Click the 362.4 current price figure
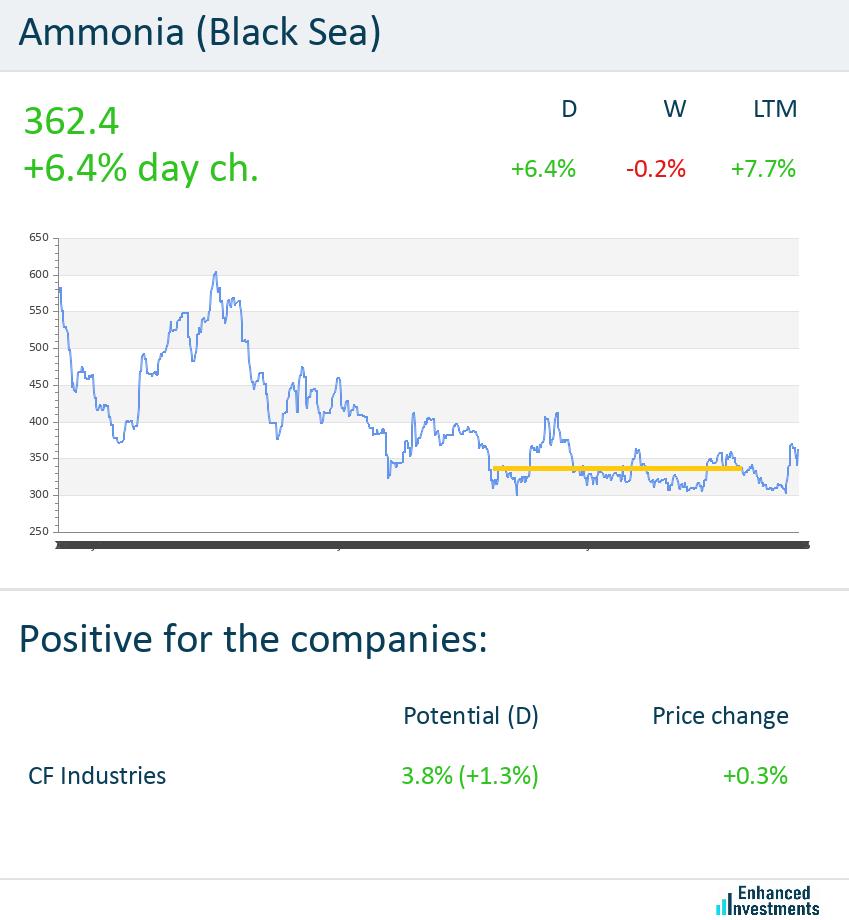The width and height of the screenshot is (849, 920). click(71, 121)
